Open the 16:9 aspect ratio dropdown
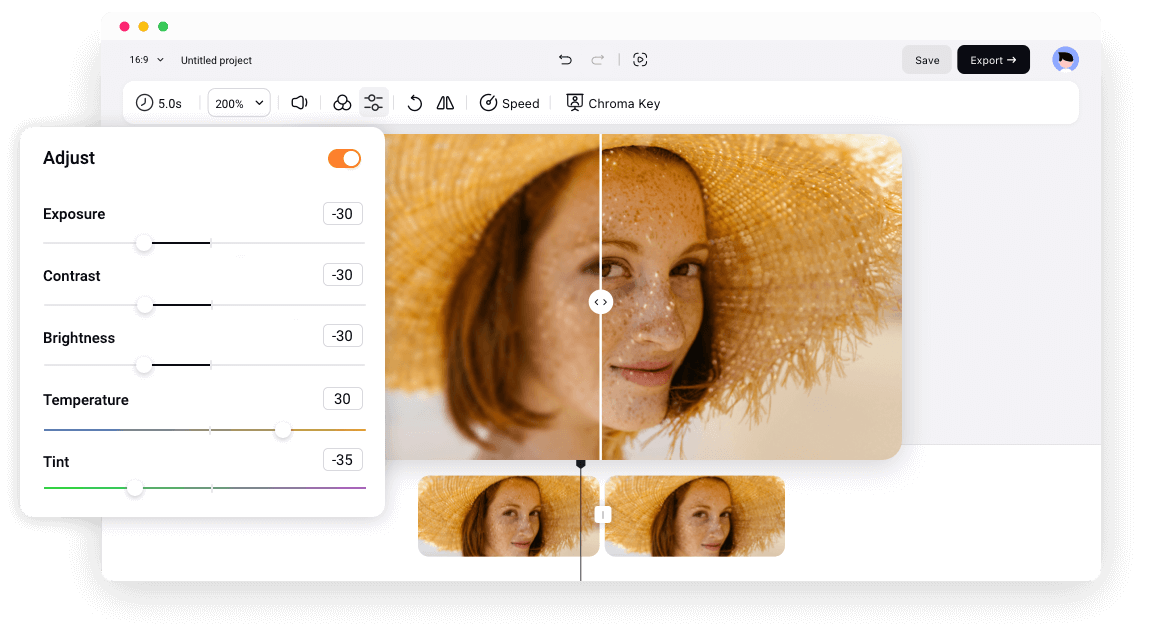 coord(143,59)
